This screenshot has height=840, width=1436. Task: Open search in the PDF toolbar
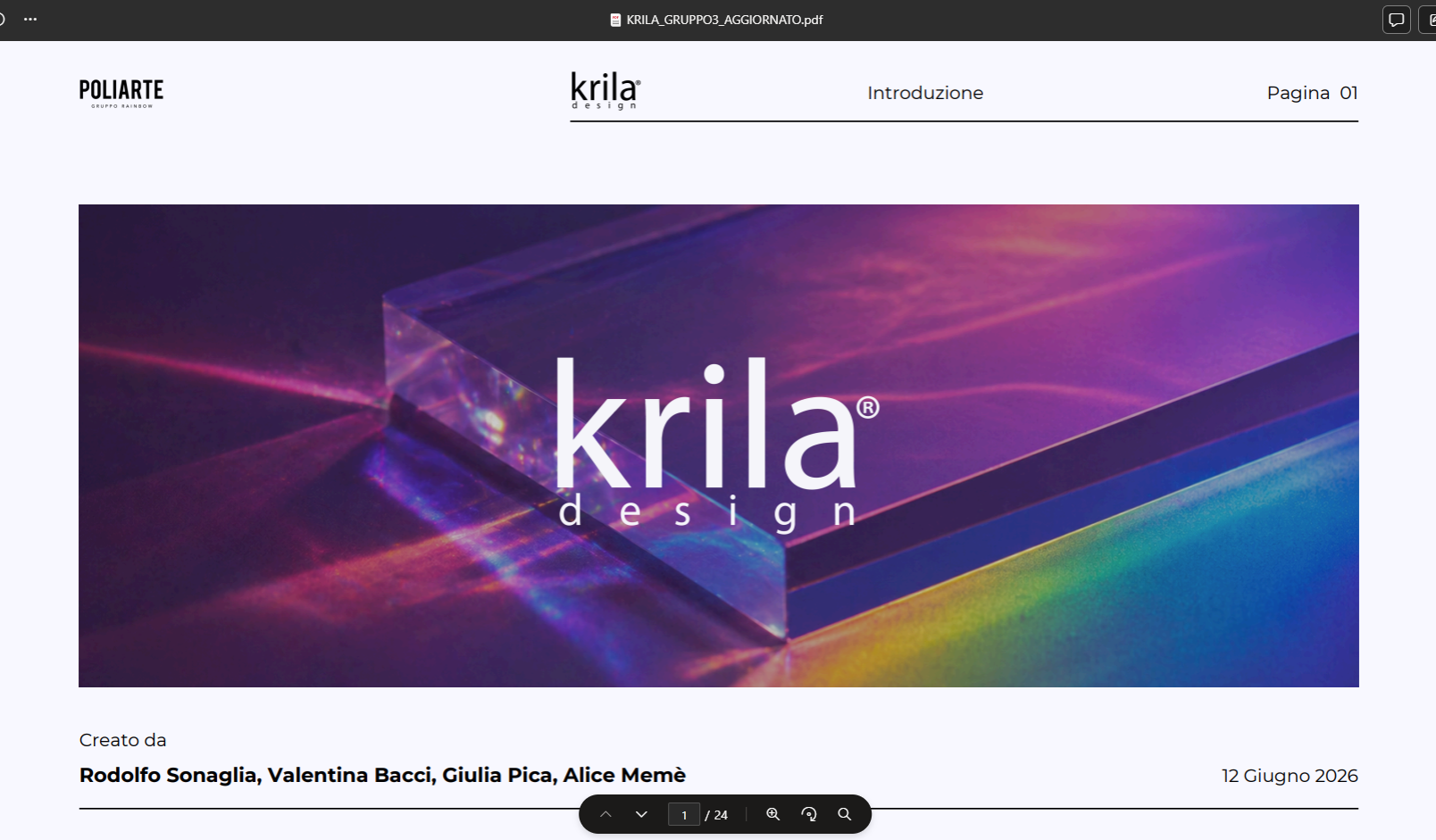[x=845, y=814]
